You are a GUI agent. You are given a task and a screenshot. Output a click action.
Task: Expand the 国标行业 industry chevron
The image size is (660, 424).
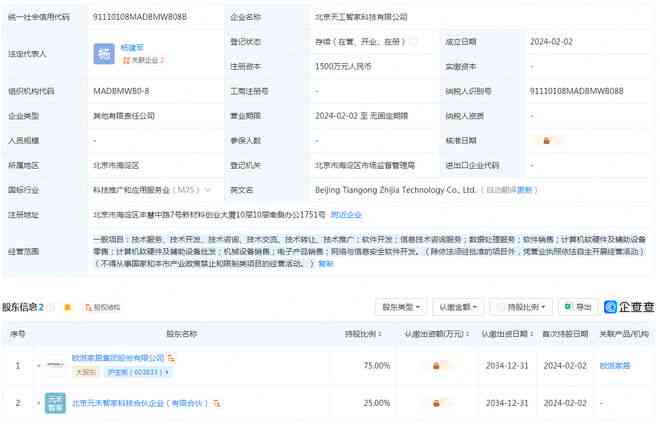click(208, 190)
